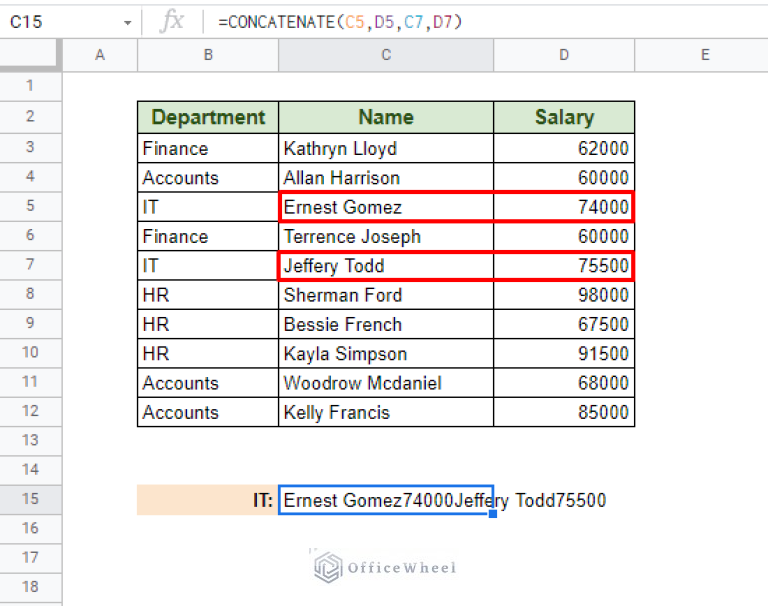This screenshot has width=768, height=606.
Task: Select cell containing Kelly Francis
Action: 386,412
